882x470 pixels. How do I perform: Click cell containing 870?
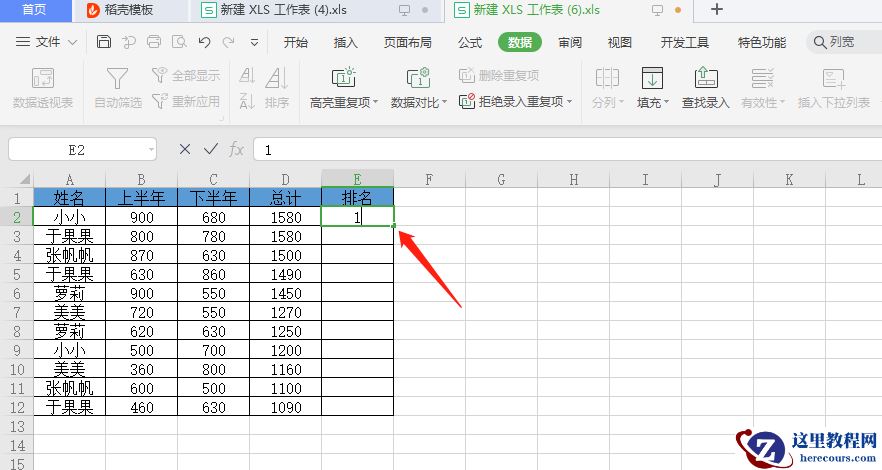click(141, 255)
